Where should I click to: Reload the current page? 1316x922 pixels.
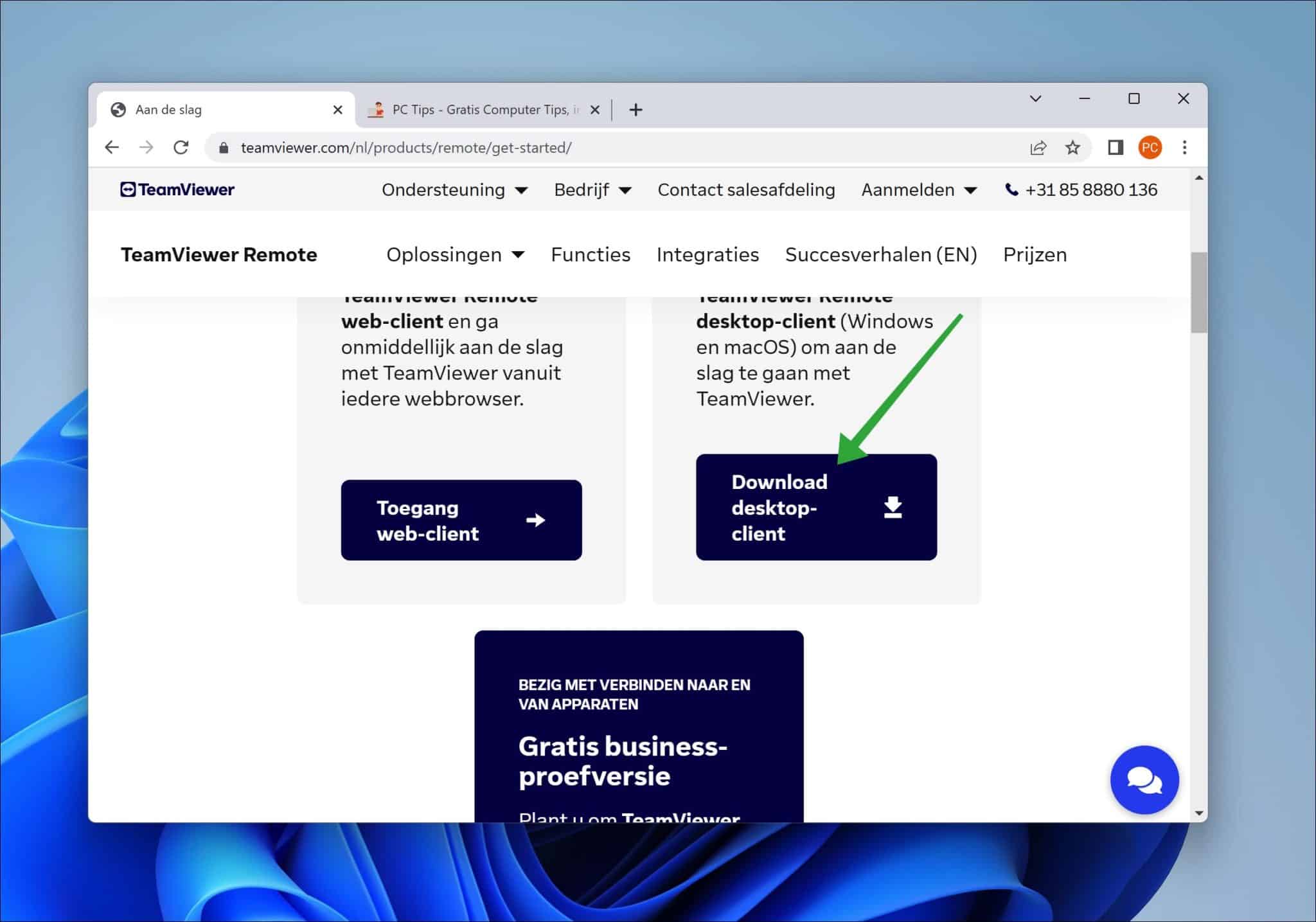pyautogui.click(x=182, y=147)
